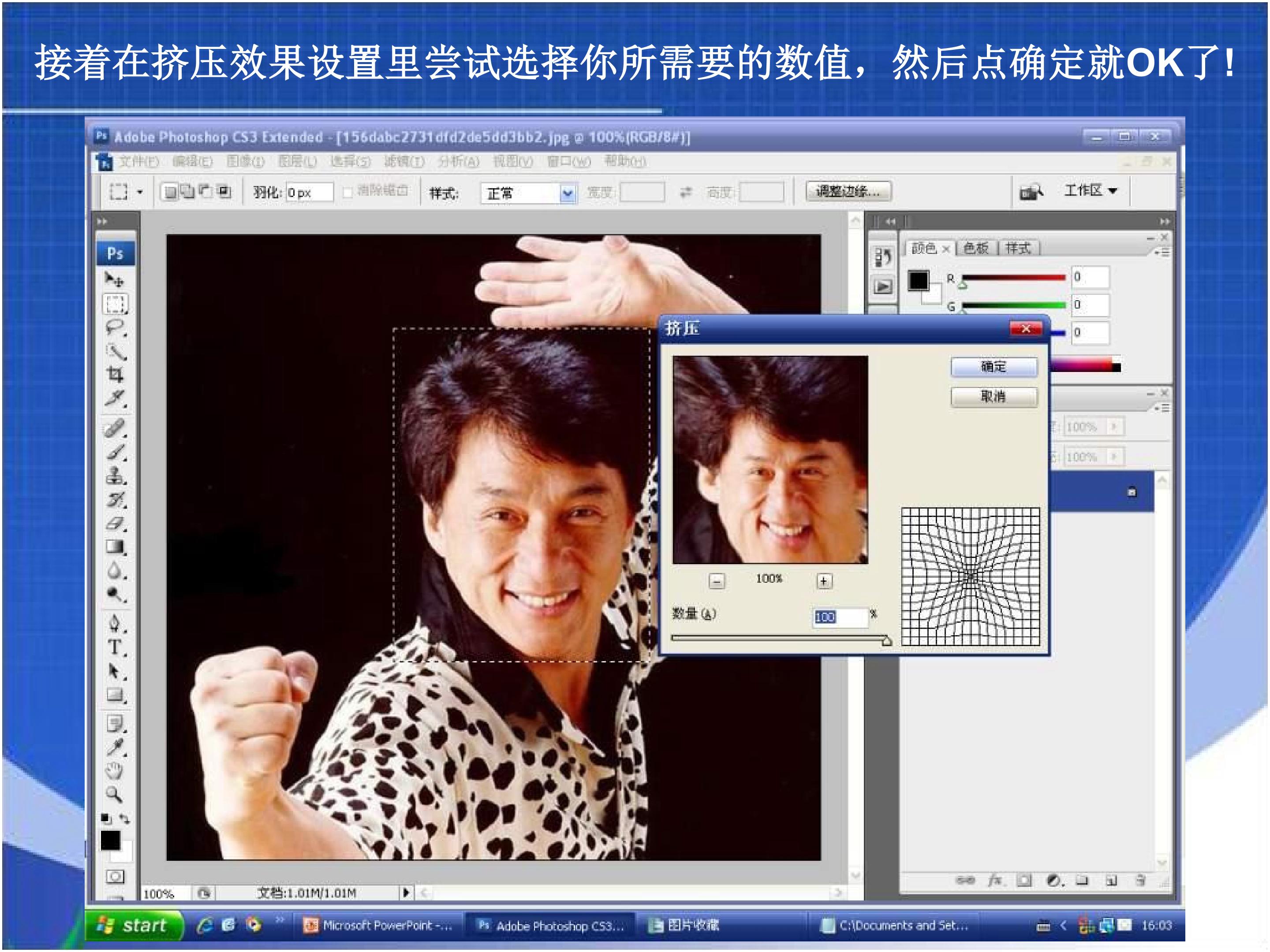The width and height of the screenshot is (1270, 952).
Task: Open the 帮助 Help menu
Action: pos(625,162)
